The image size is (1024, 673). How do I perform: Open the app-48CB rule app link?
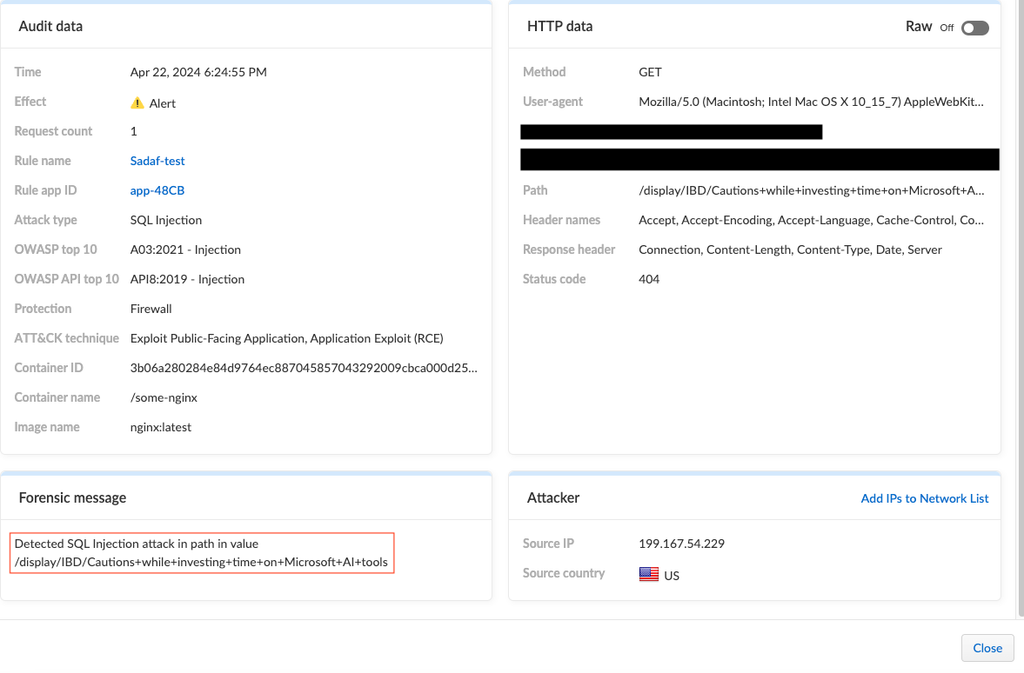[157, 191]
